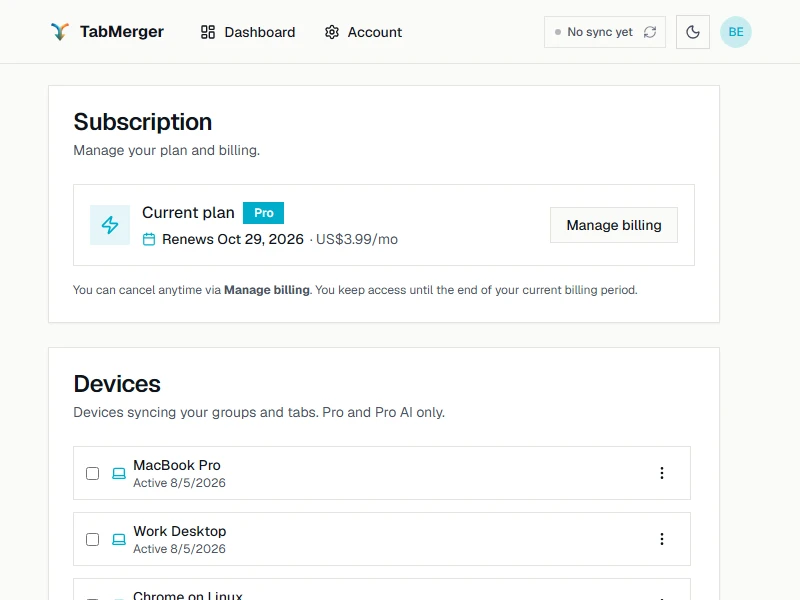Click the lightning bolt plan icon
The width and height of the screenshot is (800, 600).
(110, 225)
